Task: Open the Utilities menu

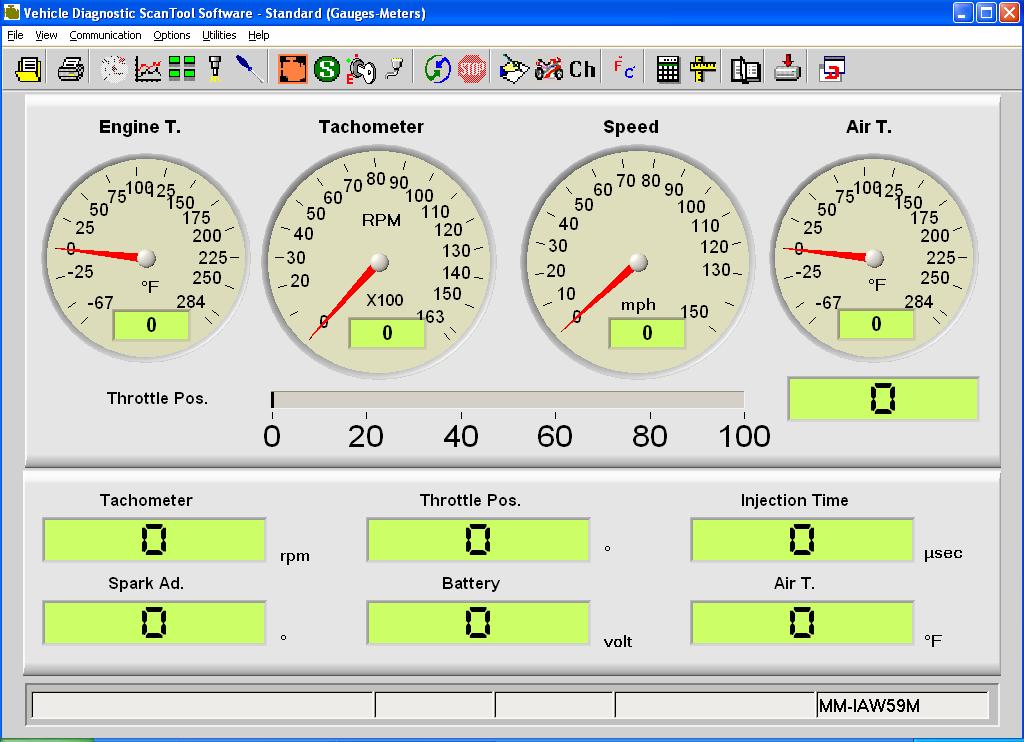Action: (x=219, y=35)
